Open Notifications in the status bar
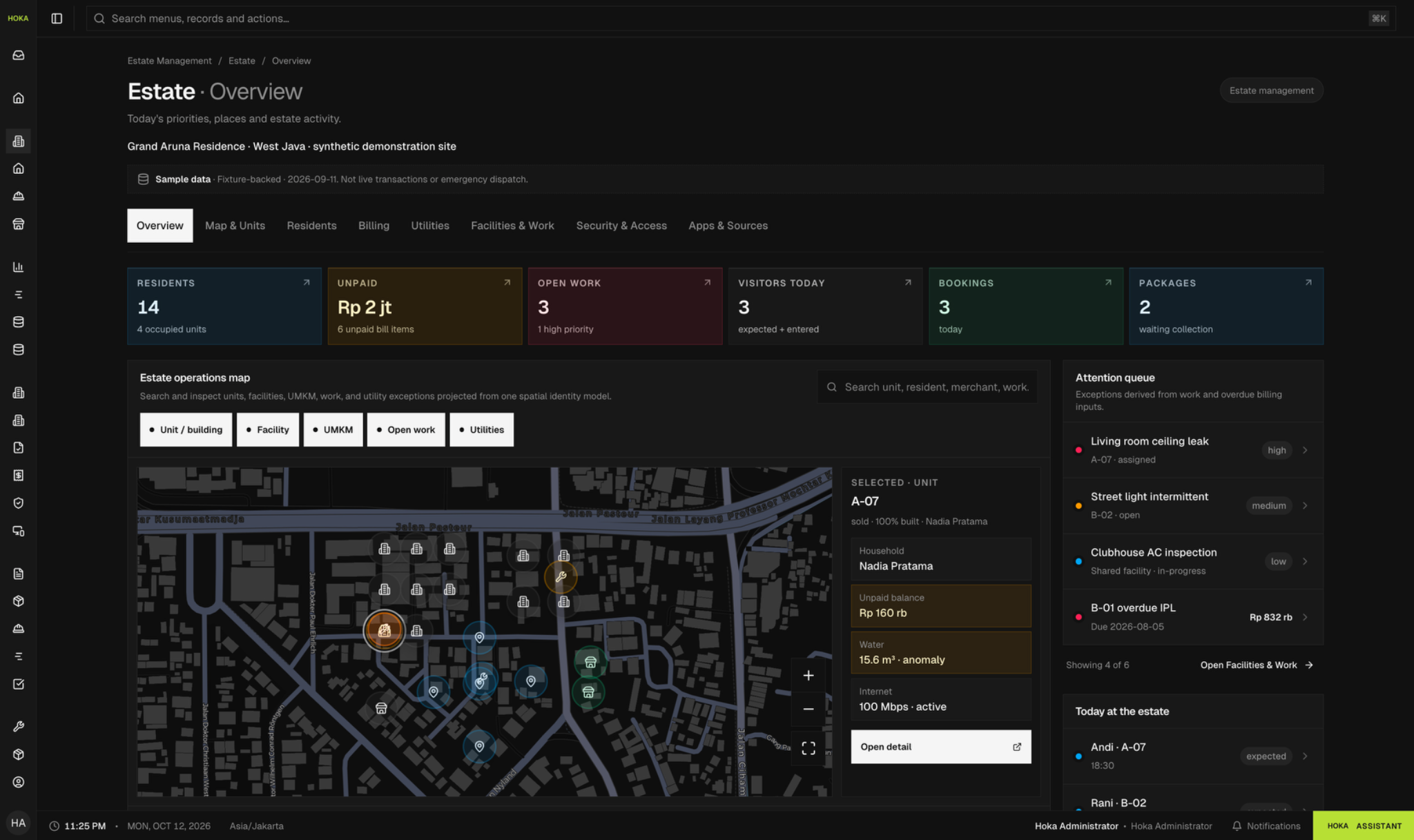This screenshot has width=1414, height=840. [1266, 826]
